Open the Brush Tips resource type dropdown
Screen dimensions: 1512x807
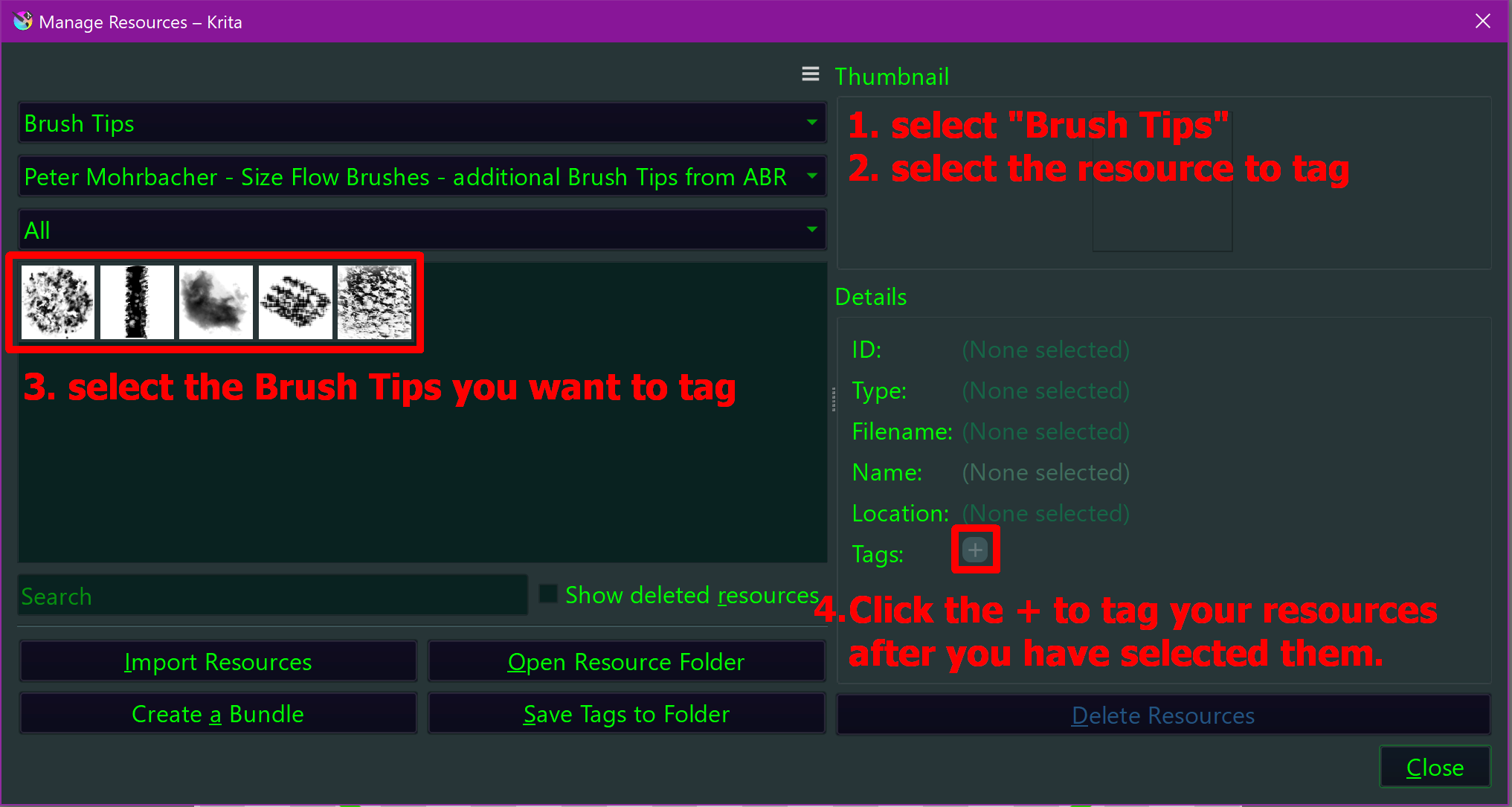coord(422,123)
